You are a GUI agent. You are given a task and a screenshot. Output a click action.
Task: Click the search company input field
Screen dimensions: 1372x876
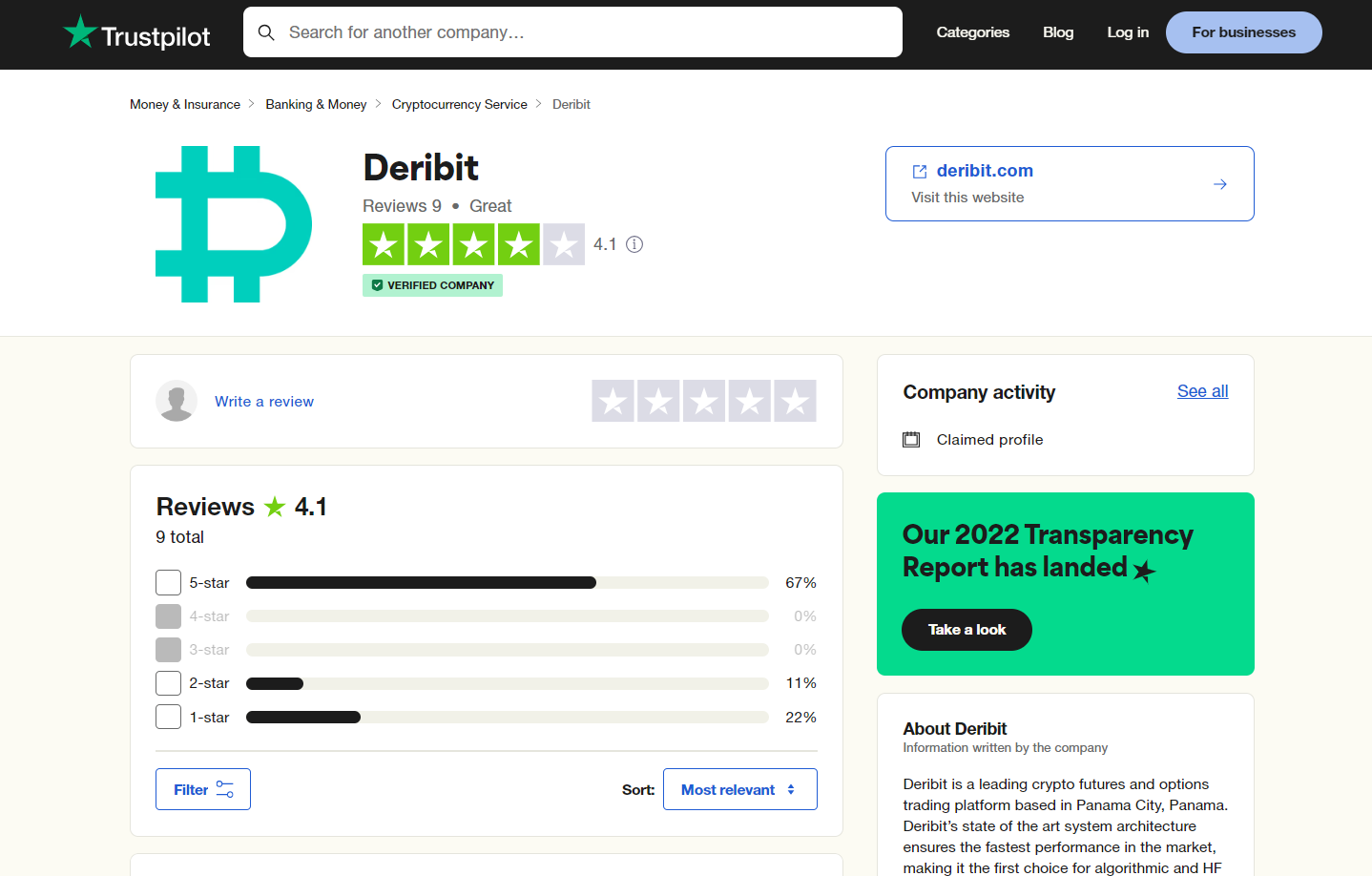pyautogui.click(x=572, y=32)
